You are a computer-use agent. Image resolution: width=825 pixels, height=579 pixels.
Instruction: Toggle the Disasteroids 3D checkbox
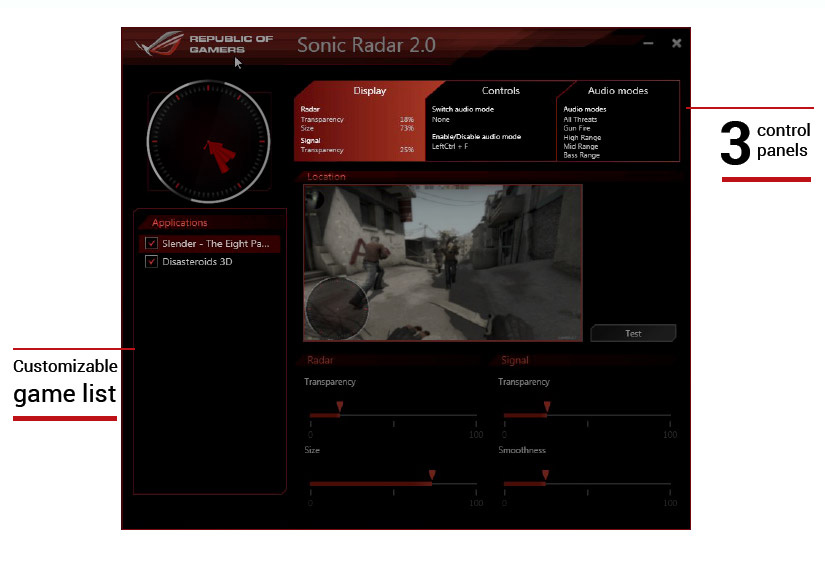coord(152,262)
